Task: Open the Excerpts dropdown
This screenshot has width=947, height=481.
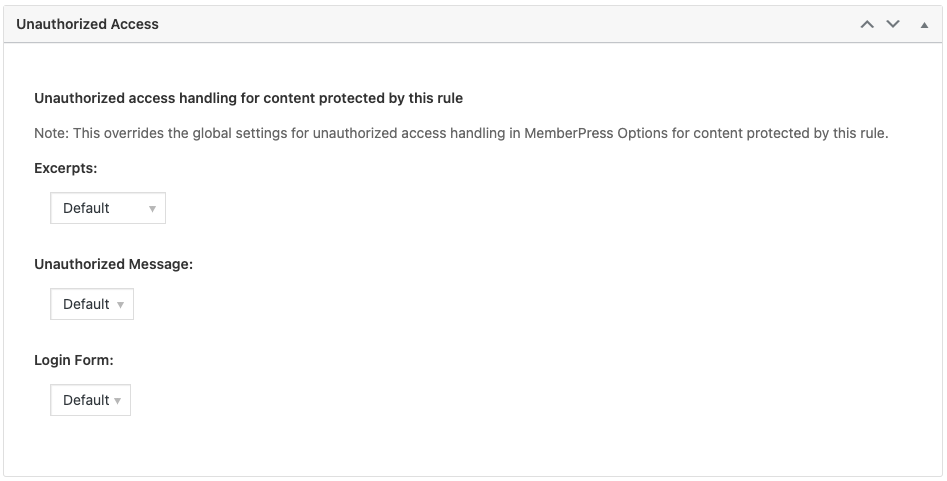Action: click(x=108, y=208)
